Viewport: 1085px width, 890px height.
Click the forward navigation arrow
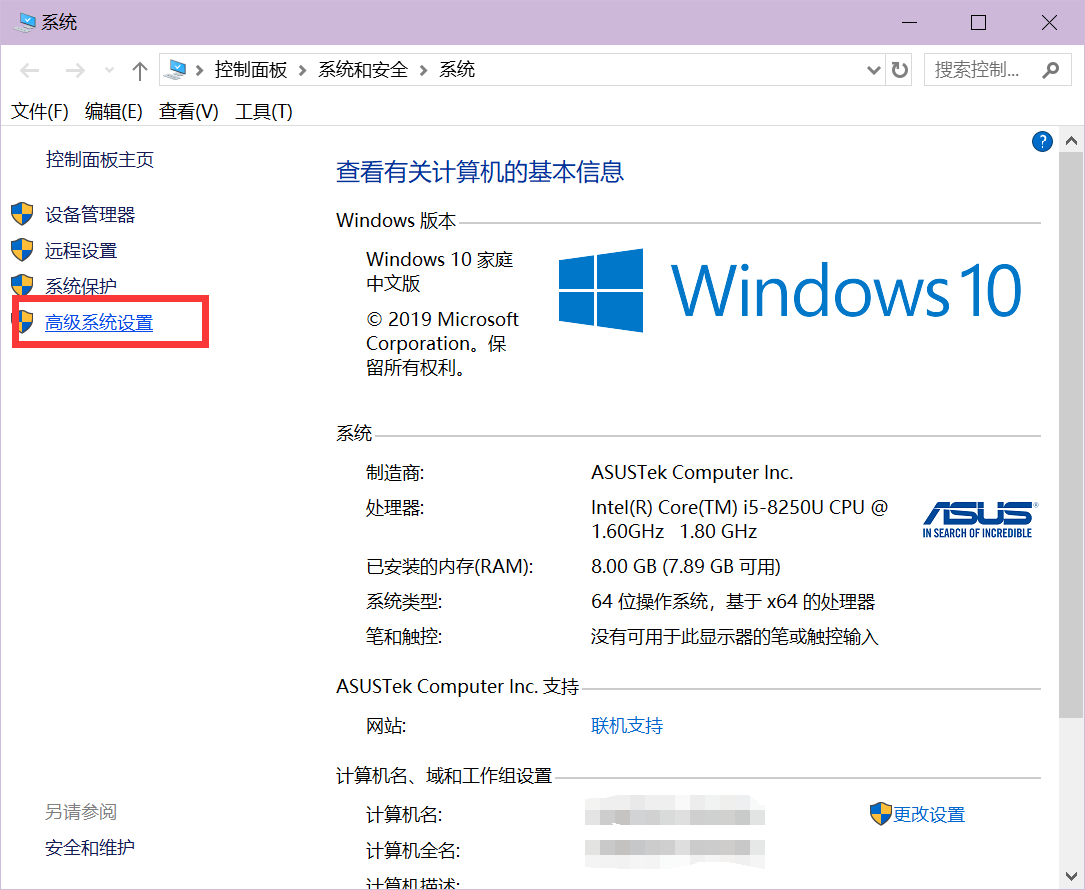point(75,70)
